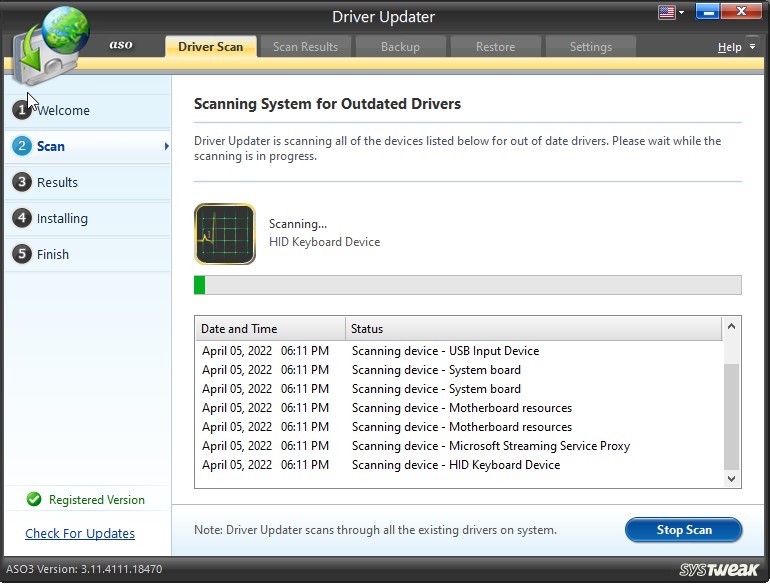
Task: Click the log scrollbar down arrow
Action: [731, 478]
